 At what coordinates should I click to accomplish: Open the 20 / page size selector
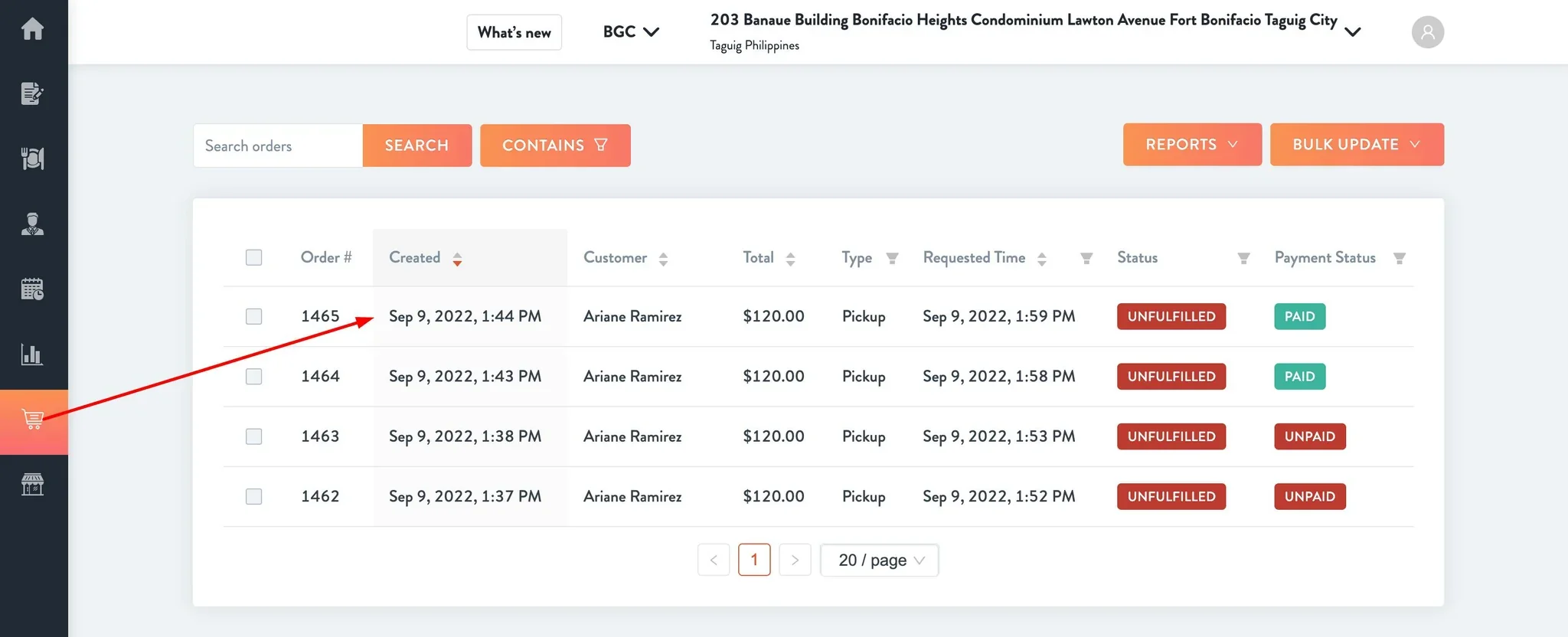point(880,560)
